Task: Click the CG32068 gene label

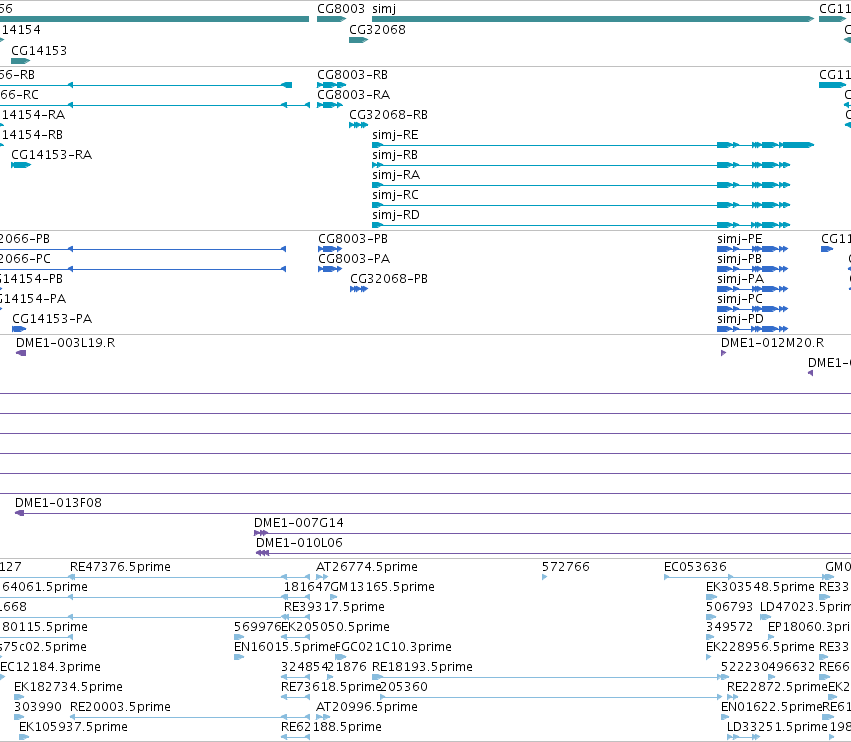Action: coord(377,29)
